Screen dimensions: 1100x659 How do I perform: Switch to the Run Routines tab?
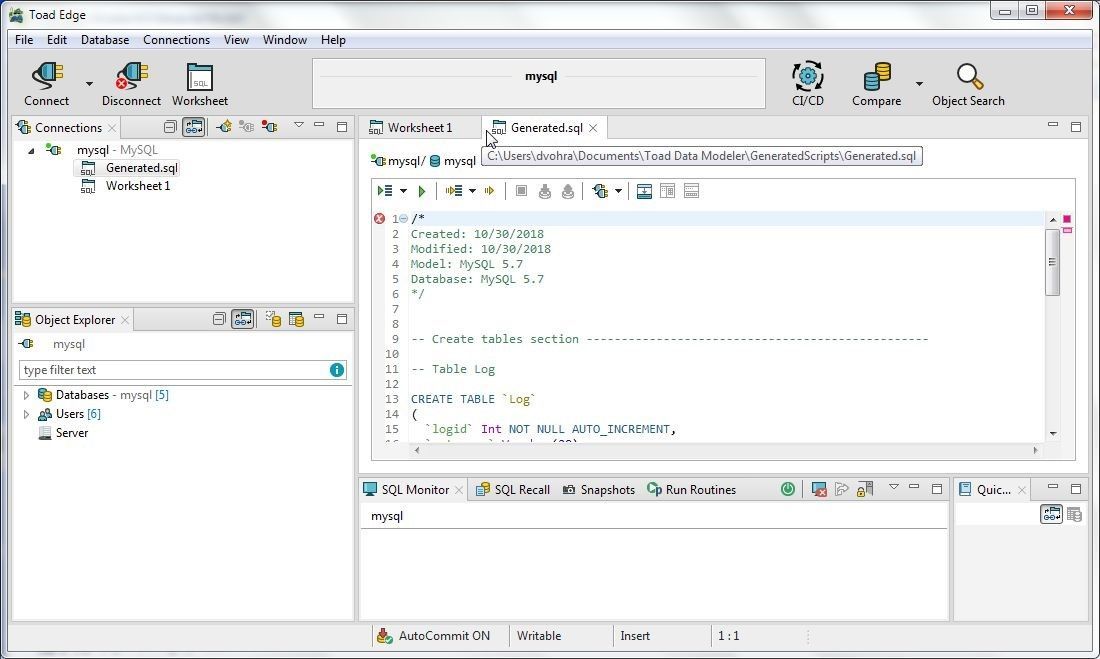click(692, 489)
